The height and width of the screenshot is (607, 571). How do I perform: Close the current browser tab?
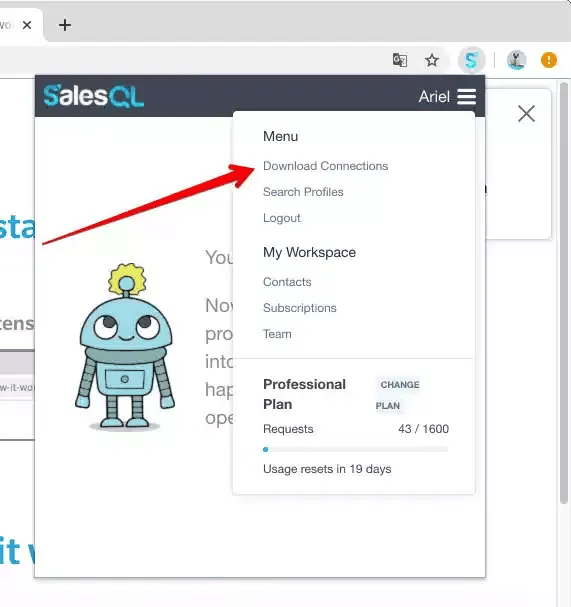point(27,25)
